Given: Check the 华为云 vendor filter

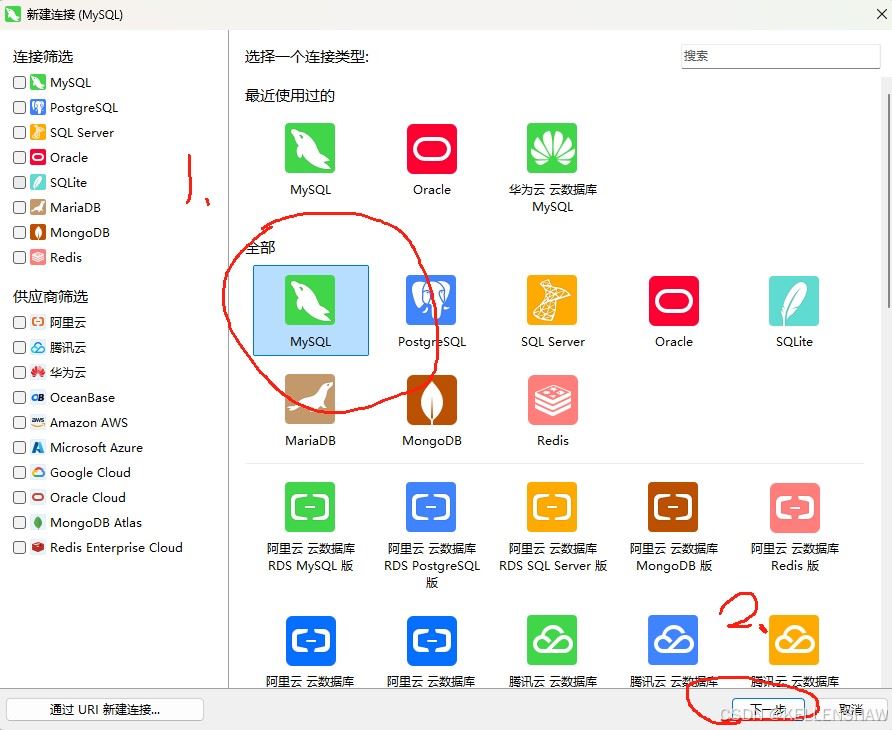Looking at the screenshot, I should coord(19,373).
